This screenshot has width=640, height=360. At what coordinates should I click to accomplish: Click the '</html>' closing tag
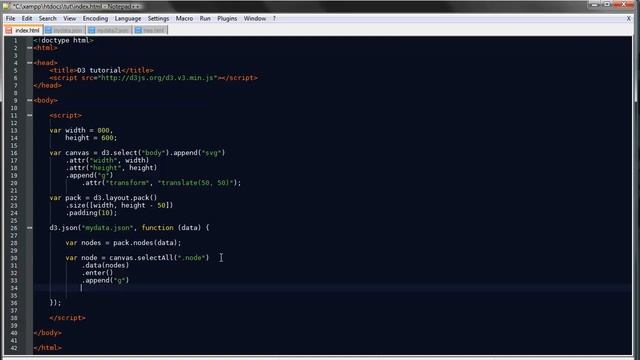[48, 348]
